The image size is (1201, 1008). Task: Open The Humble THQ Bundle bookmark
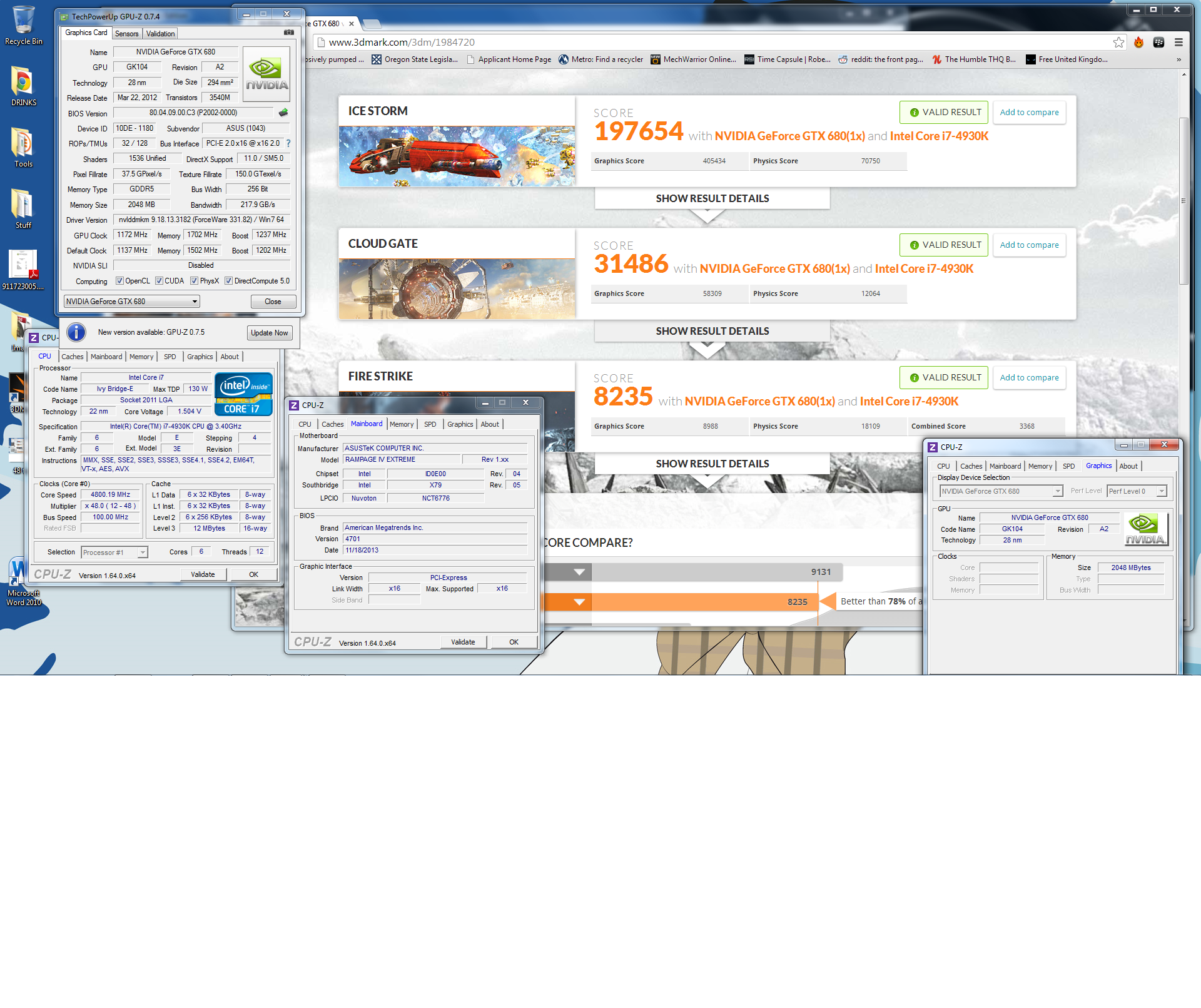click(x=974, y=59)
